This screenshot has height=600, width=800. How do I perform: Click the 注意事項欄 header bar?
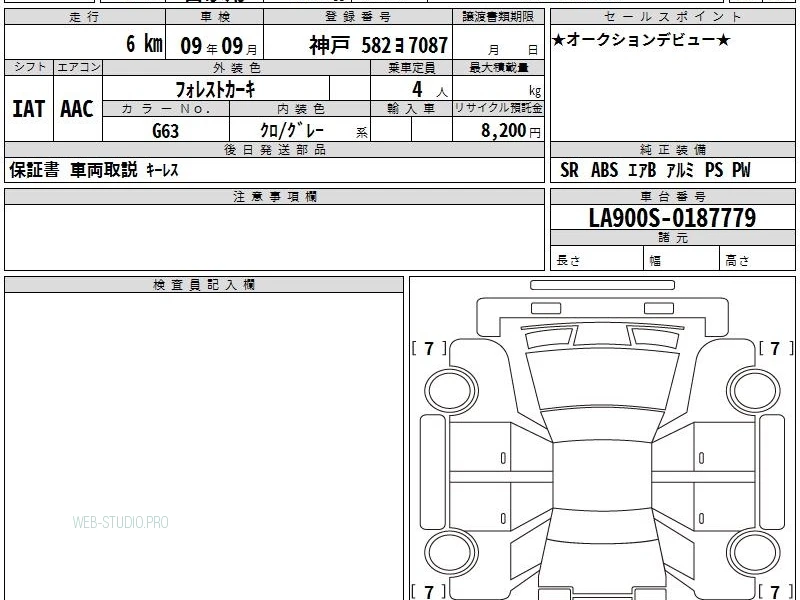click(274, 196)
